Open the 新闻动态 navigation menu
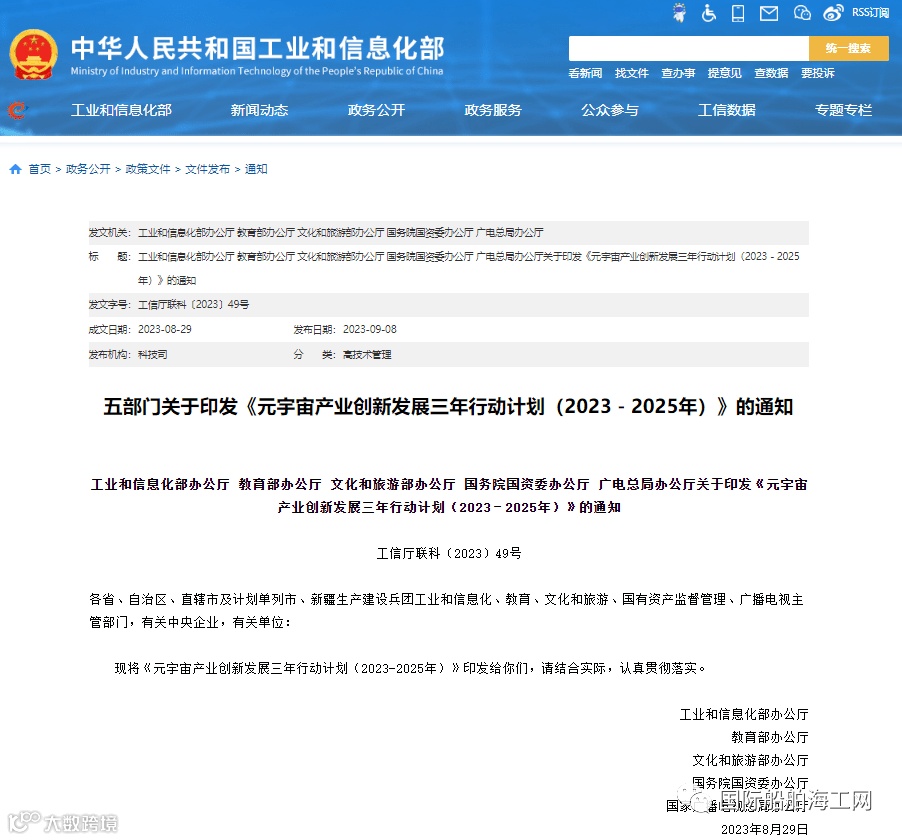 click(x=259, y=110)
